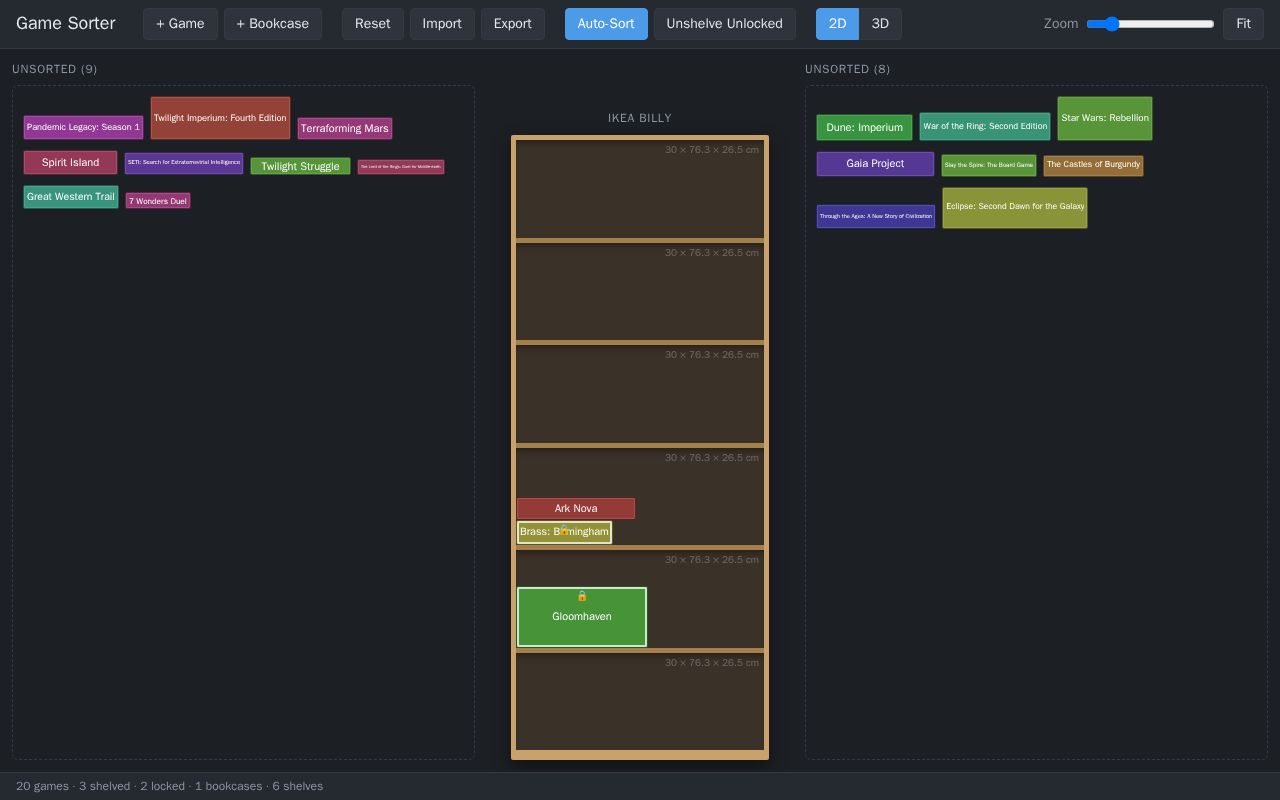Add a new game with + Game
This screenshot has height=800, width=1280.
tap(180, 24)
